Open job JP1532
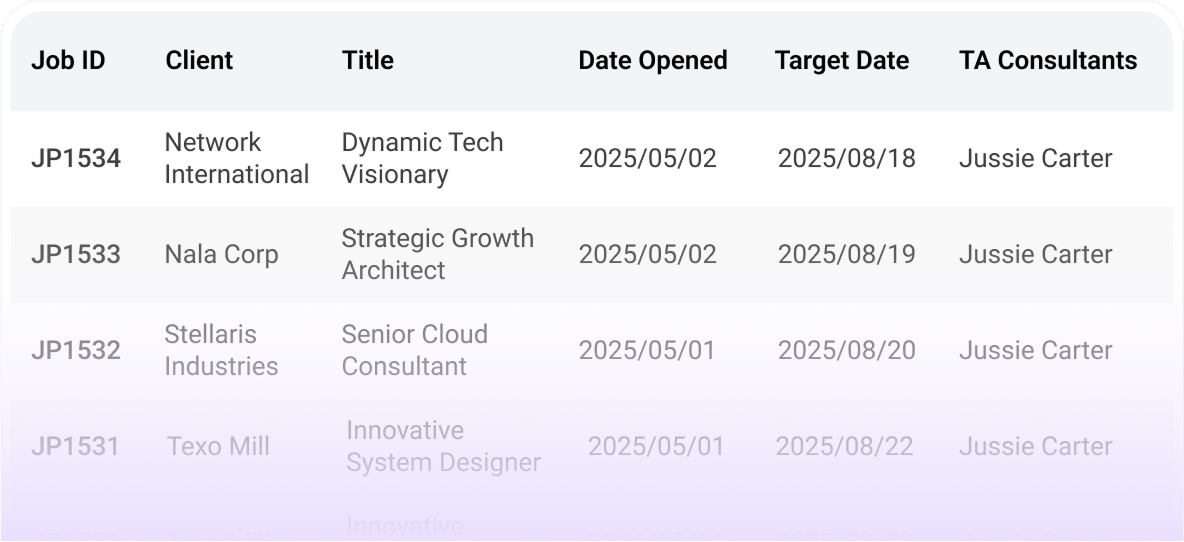Image resolution: width=1184 pixels, height=542 pixels. tap(76, 350)
